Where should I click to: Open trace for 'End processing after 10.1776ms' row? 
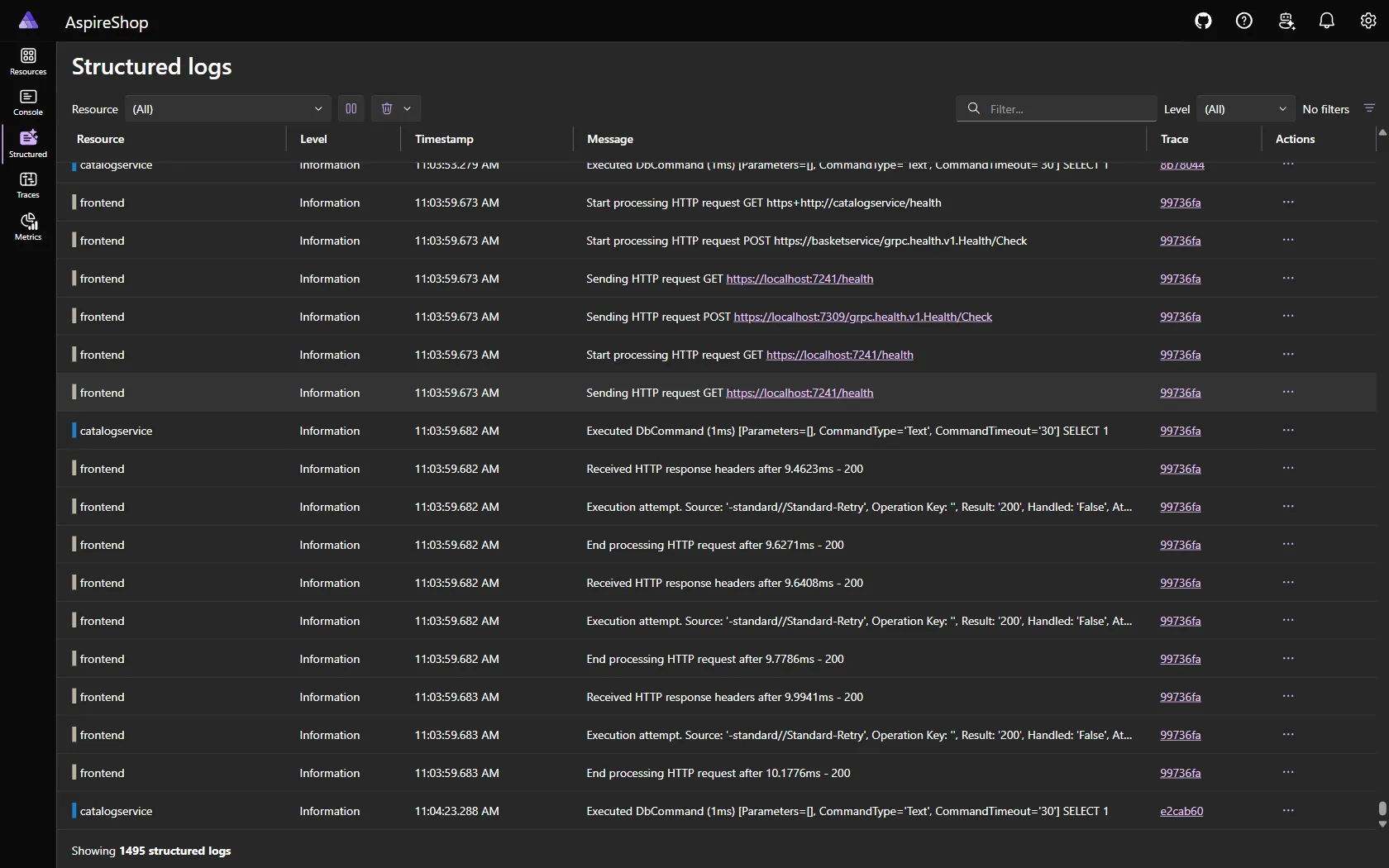pos(1180,773)
